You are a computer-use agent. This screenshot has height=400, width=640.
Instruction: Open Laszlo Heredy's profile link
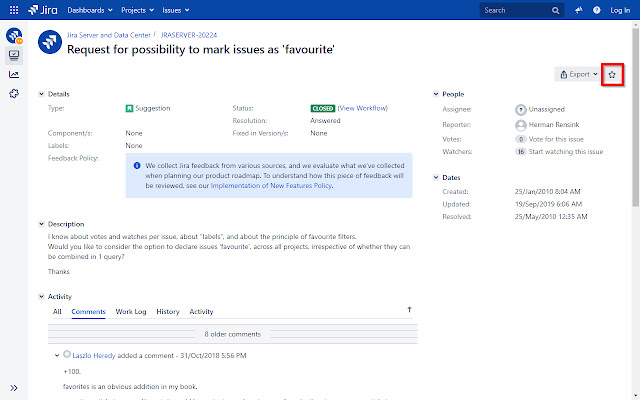(93, 356)
